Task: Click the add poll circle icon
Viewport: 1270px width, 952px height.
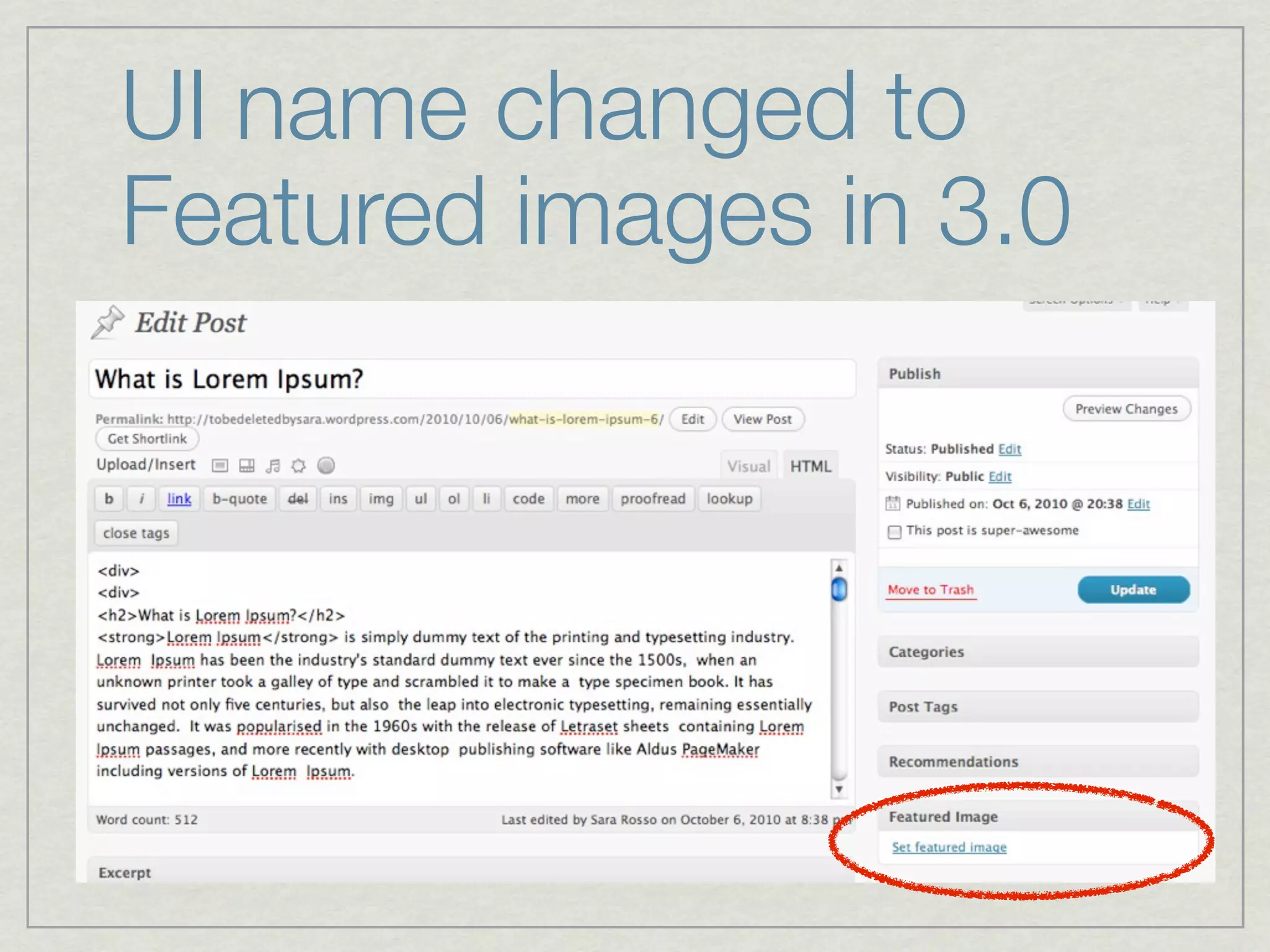Action: [326, 465]
